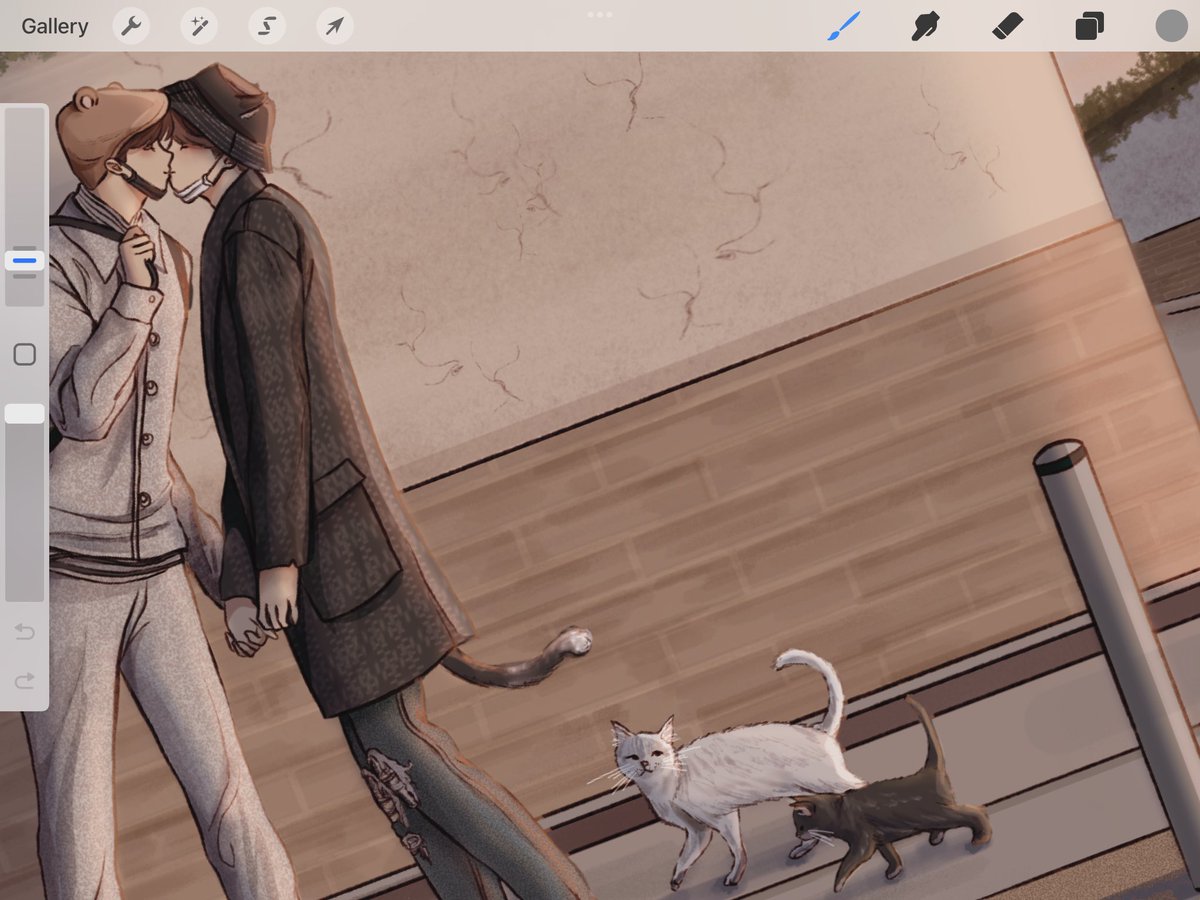Screen dimensions: 1200x900
Task: Open the active color picker circle
Action: (x=1171, y=26)
